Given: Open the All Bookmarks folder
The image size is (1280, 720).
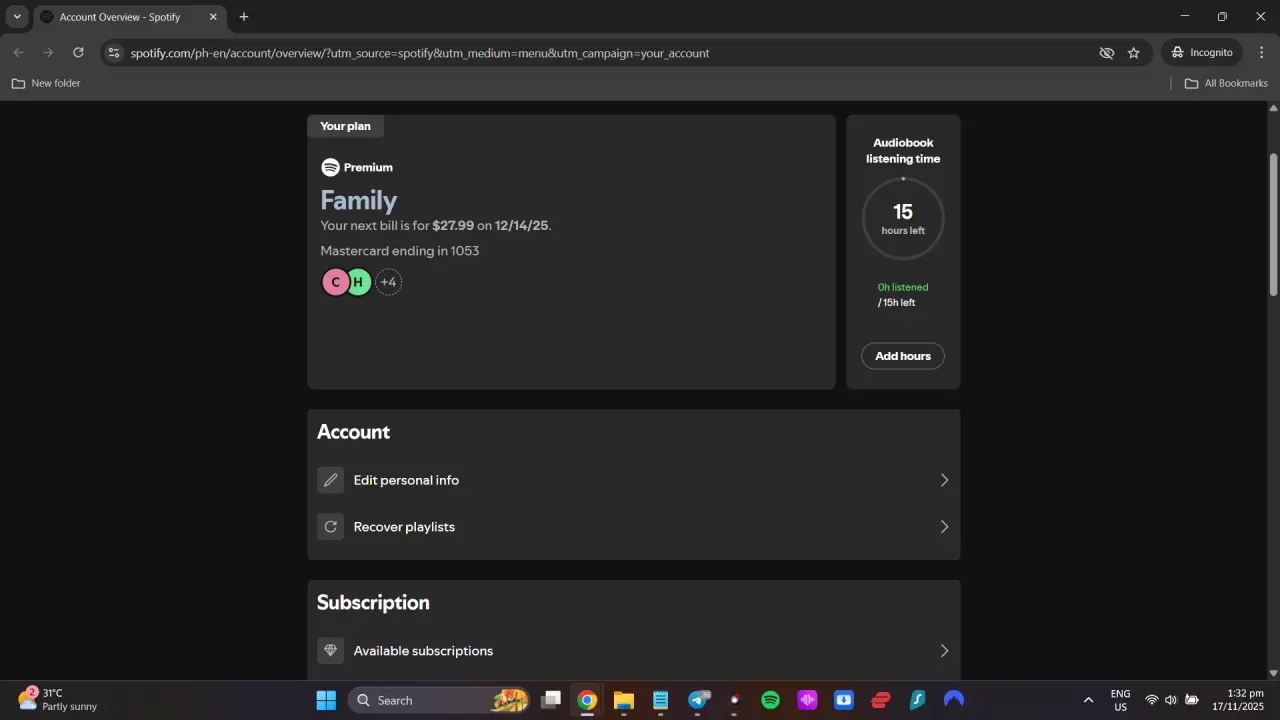Looking at the screenshot, I should (x=1226, y=83).
